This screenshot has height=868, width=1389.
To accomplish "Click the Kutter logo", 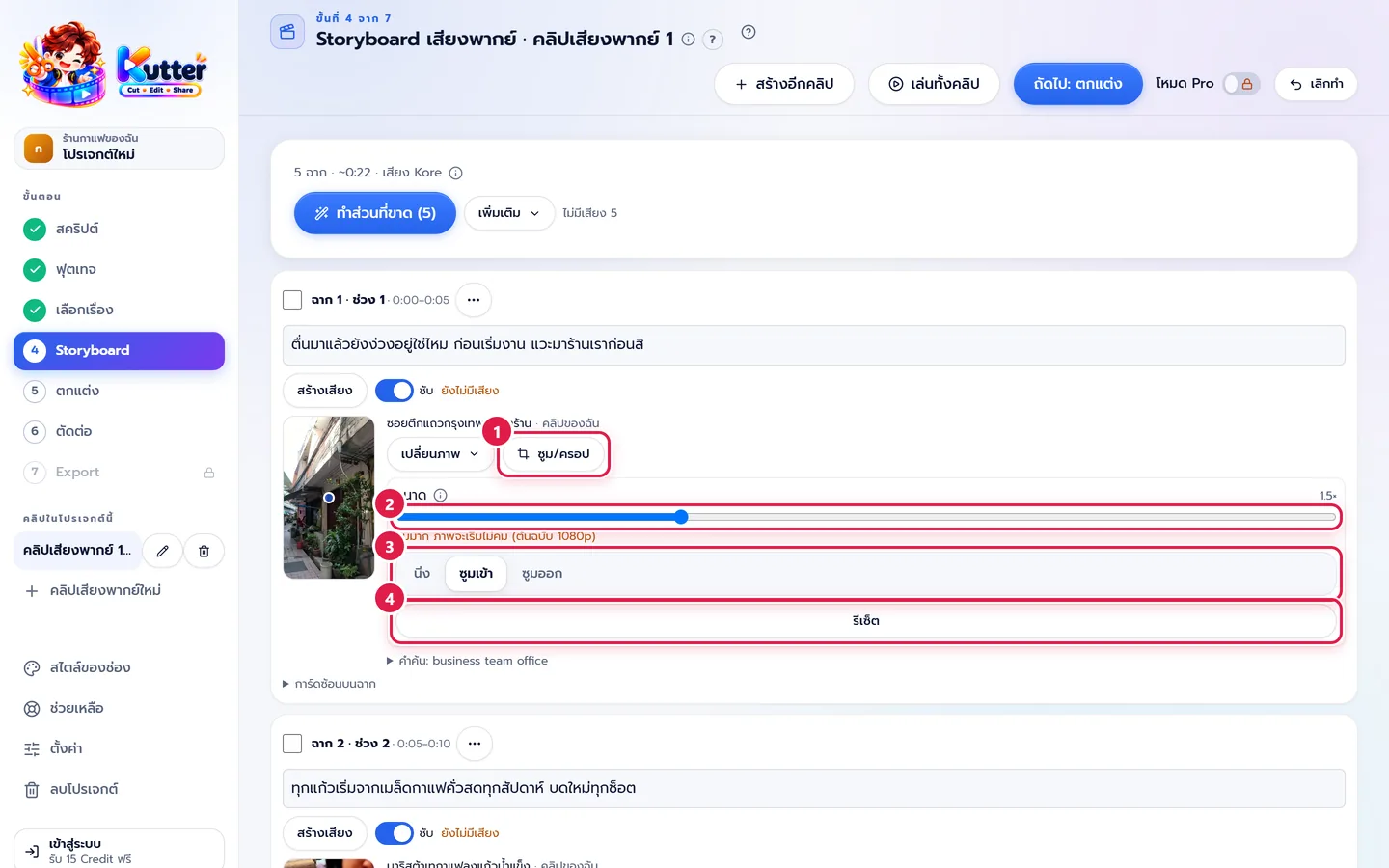I will (114, 66).
